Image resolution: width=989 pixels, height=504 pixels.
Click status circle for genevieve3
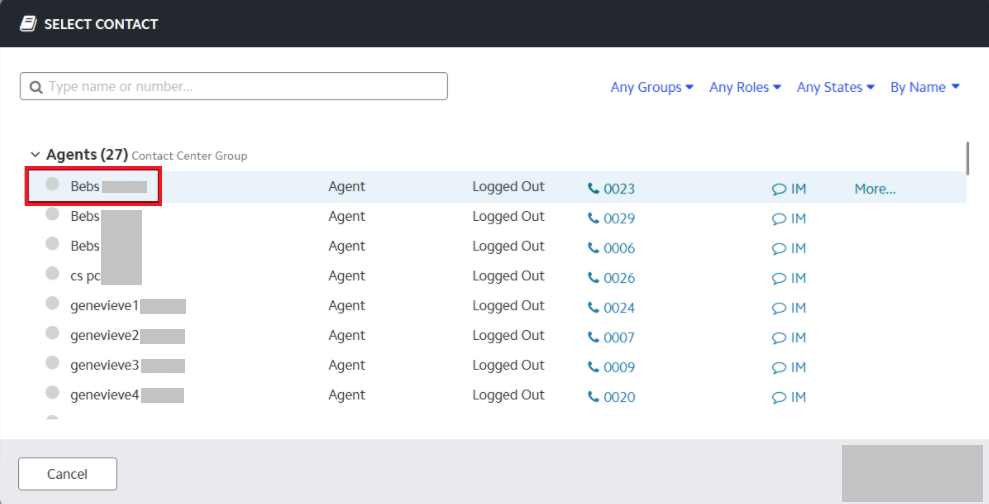point(52,362)
